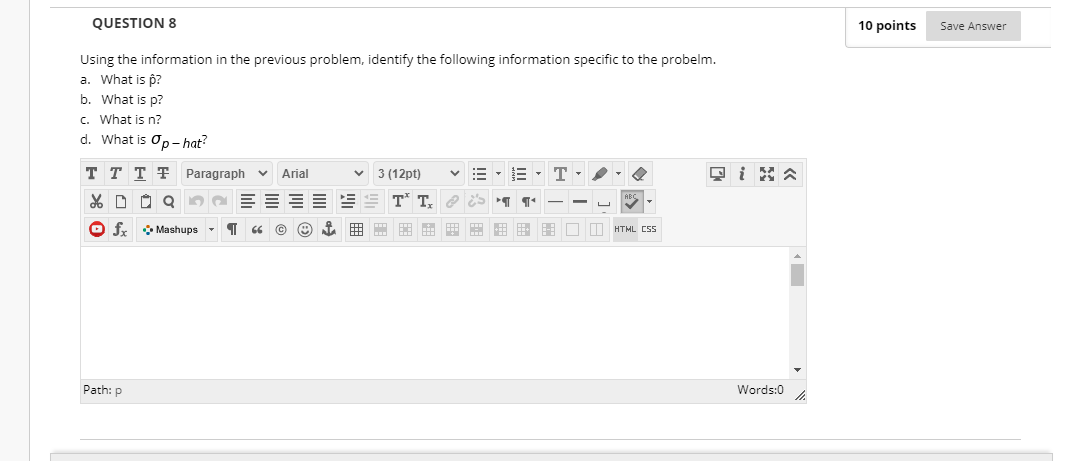1070x461 pixels.
Task: Launch the math equation editor fx
Action: 120,230
